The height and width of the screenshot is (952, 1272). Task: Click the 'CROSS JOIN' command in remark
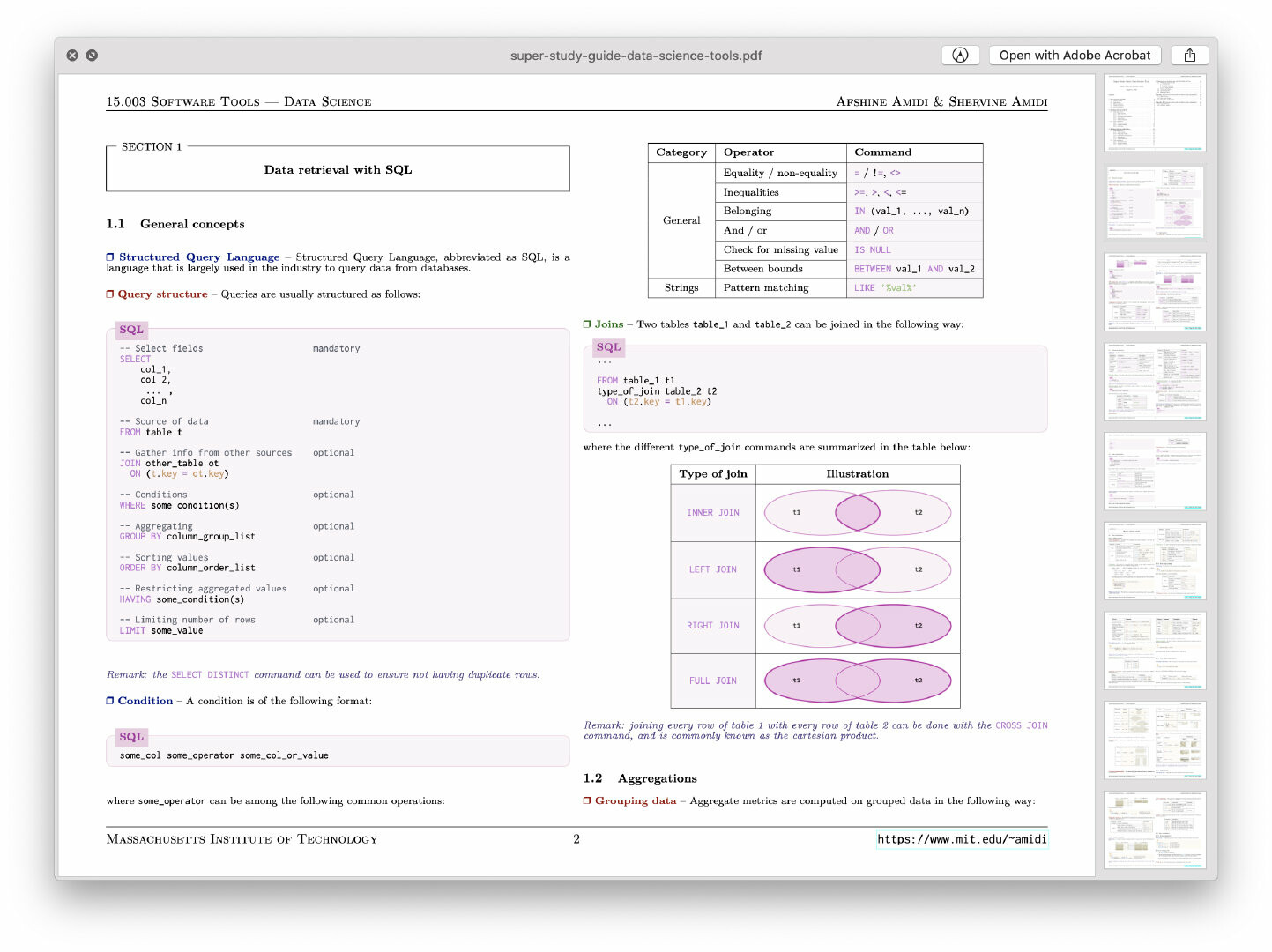1022,726
